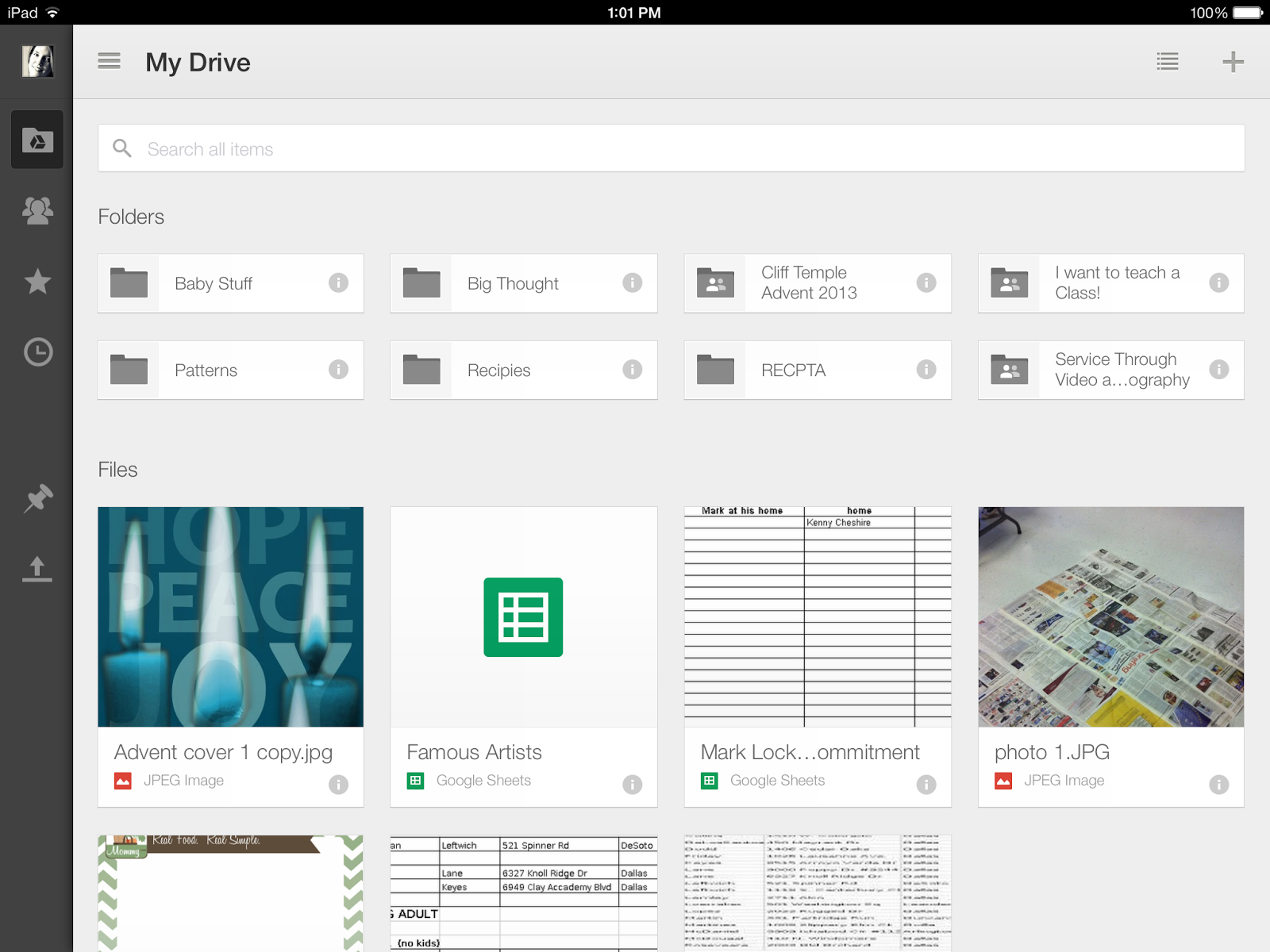Click the search magnifier icon
Viewport: 1270px width, 952px height.
point(122,148)
